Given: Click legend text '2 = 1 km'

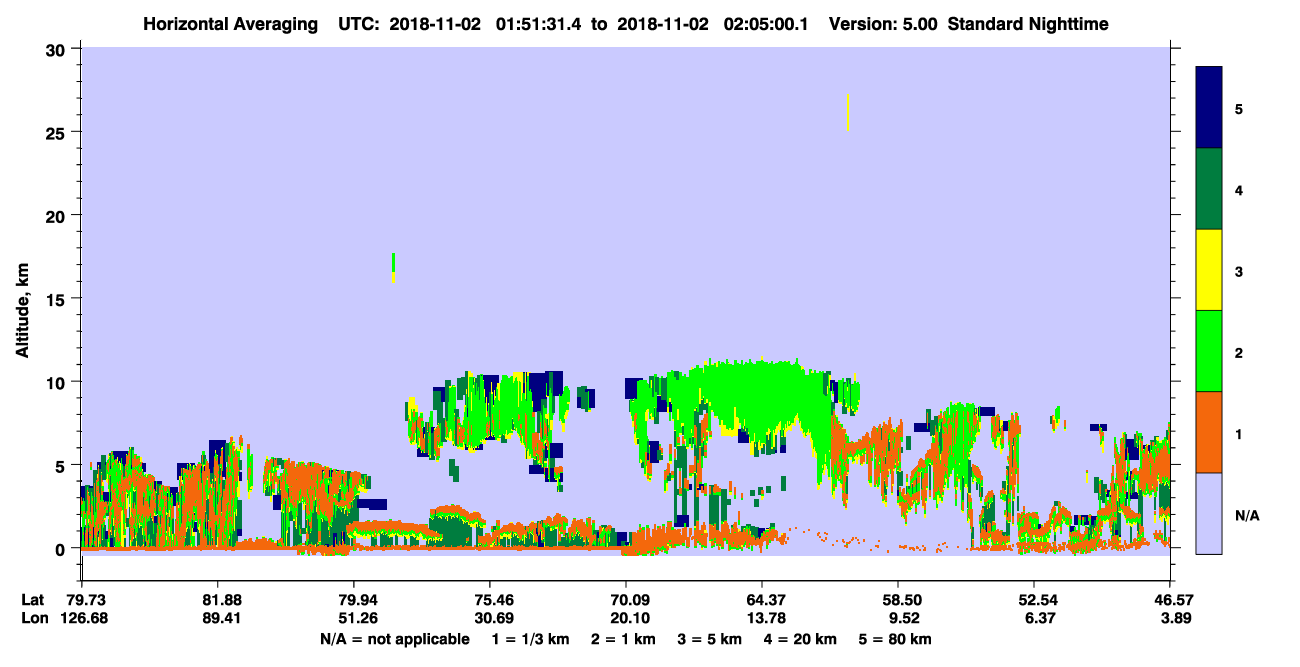Looking at the screenshot, I should (x=623, y=638).
